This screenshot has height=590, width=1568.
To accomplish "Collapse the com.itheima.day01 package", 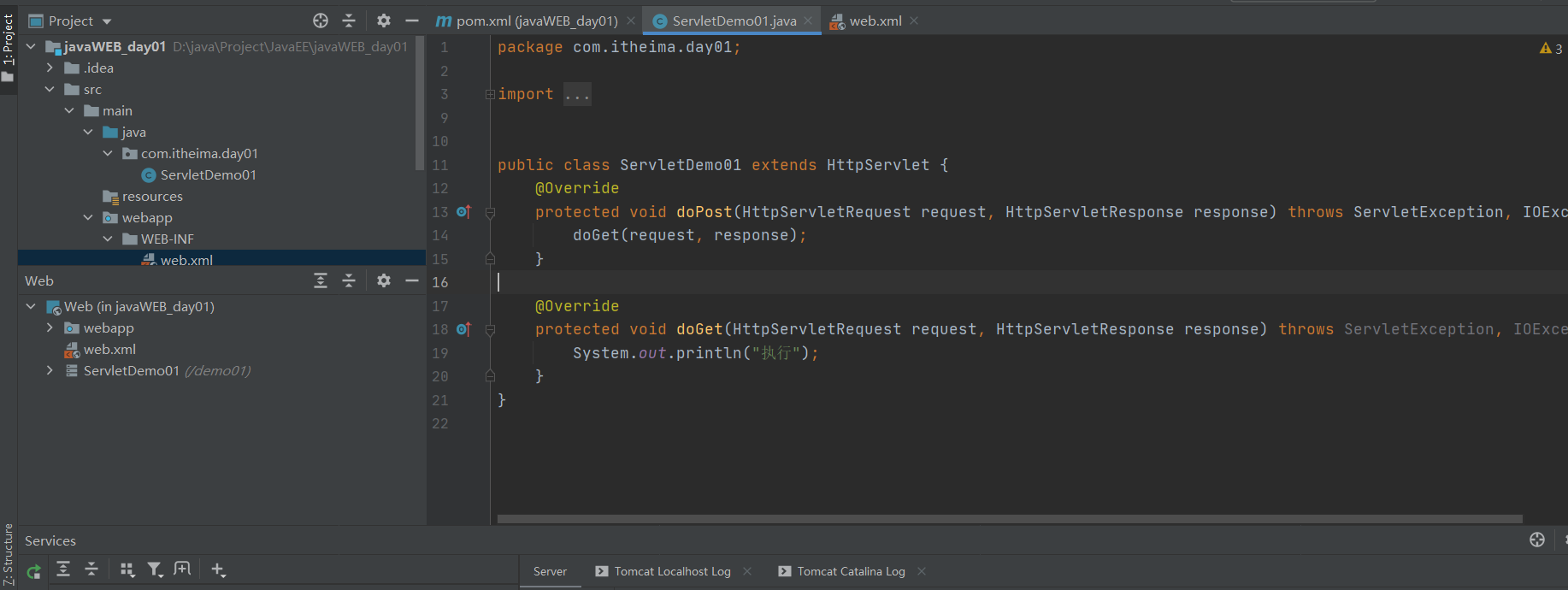I will coord(108,153).
